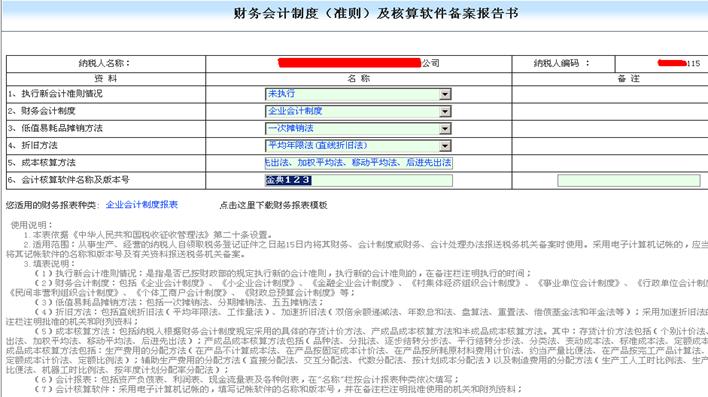Click the page title 财务会计制度（准则）及核算软件备案报告书
708x397 pixels.
pyautogui.click(x=376, y=13)
